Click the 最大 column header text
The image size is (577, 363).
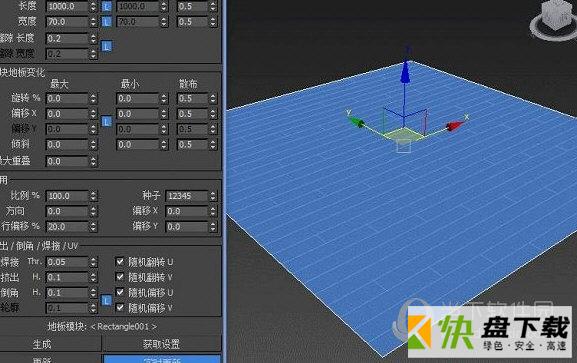pyautogui.click(x=59, y=84)
